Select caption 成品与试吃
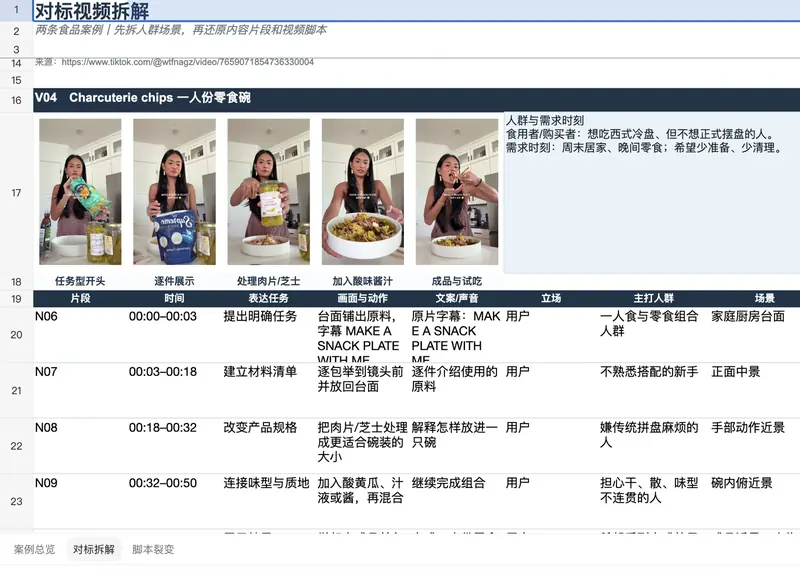800x571 pixels. 457,281
